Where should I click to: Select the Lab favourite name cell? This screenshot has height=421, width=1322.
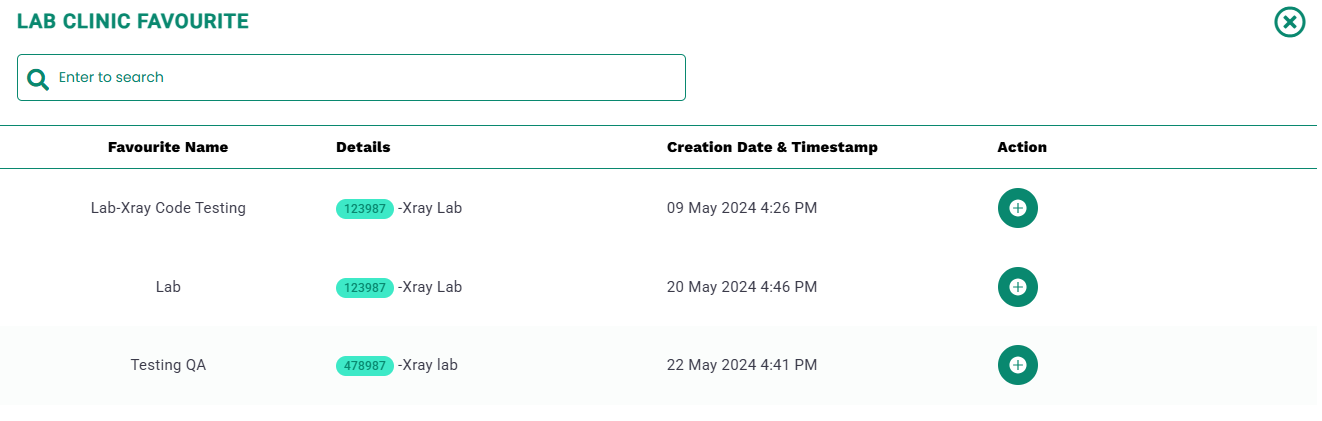click(x=168, y=287)
